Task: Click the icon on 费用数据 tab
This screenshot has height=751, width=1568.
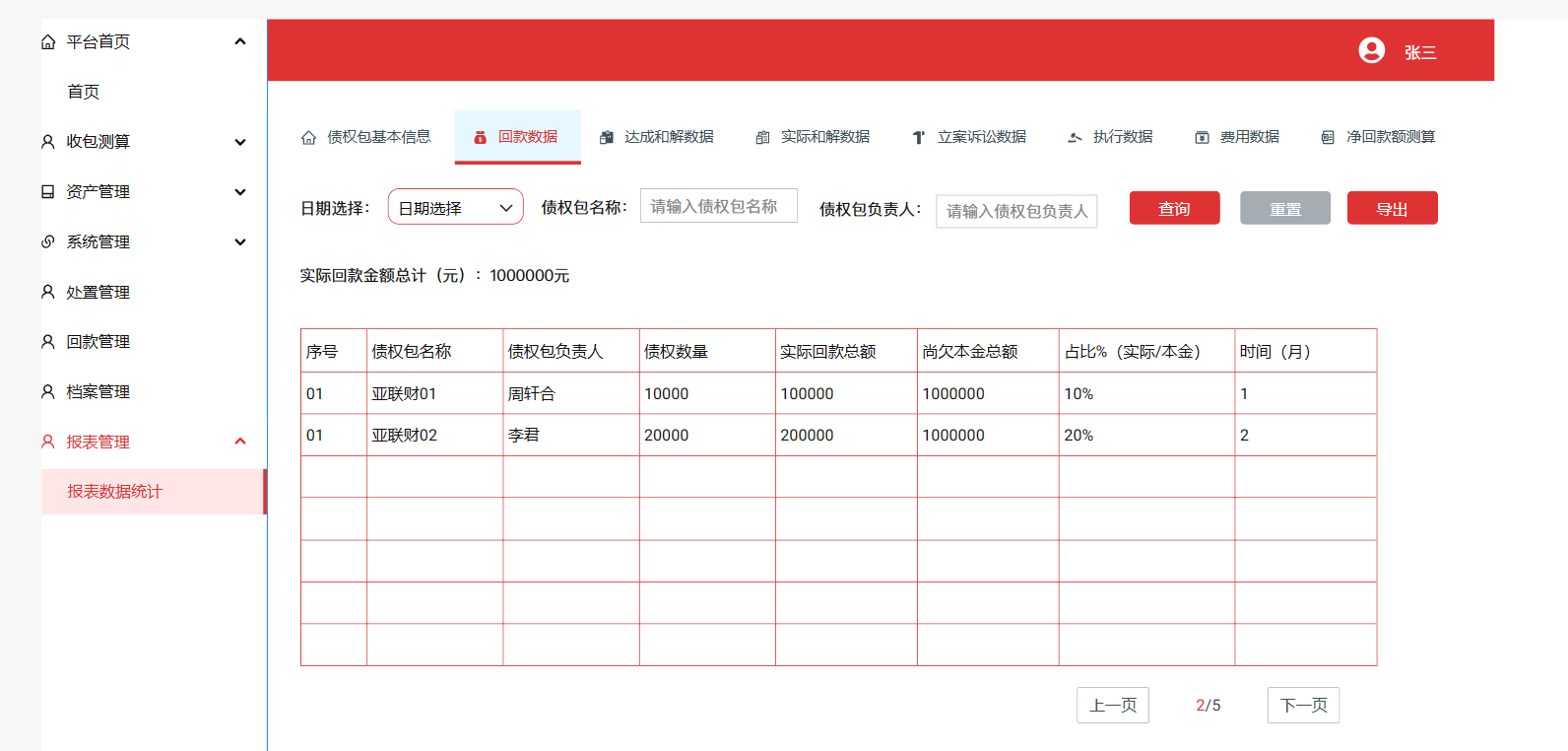Action: pyautogui.click(x=1202, y=138)
